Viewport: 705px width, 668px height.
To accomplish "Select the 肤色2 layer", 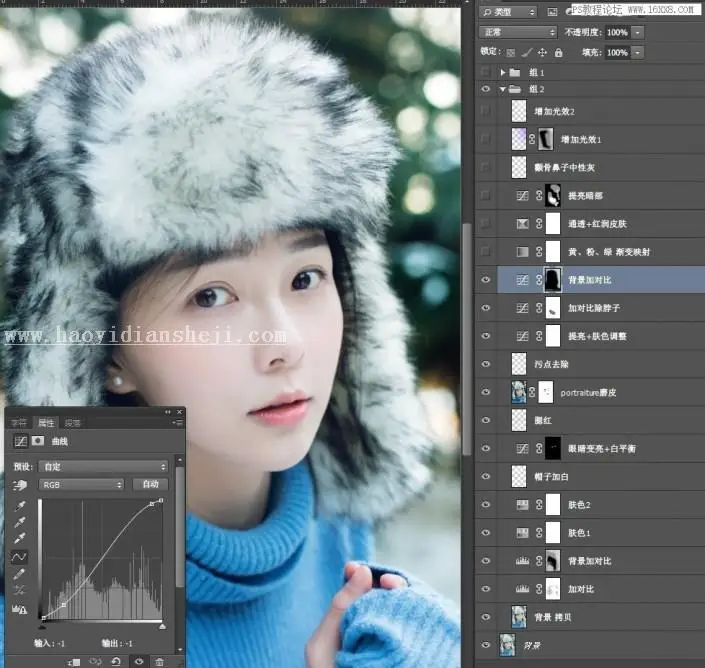I will 601,504.
